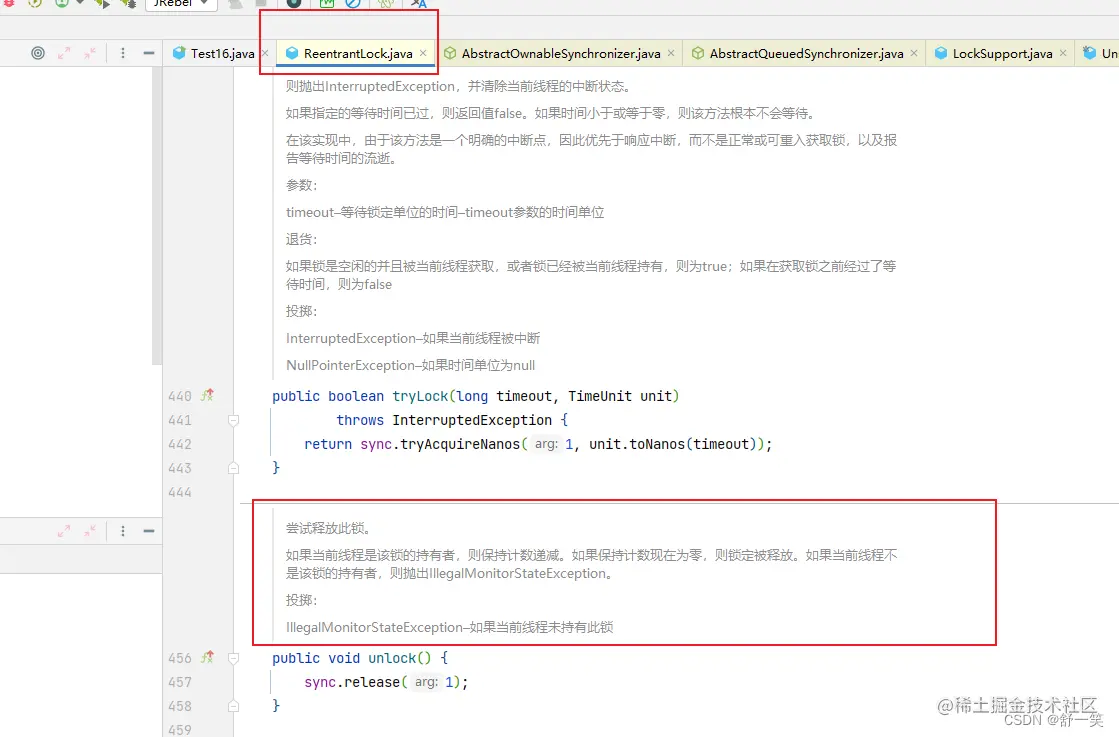This screenshot has height=737, width=1119.
Task: Hide the upper tool panel with minus icon
Action: pyautogui.click(x=148, y=53)
